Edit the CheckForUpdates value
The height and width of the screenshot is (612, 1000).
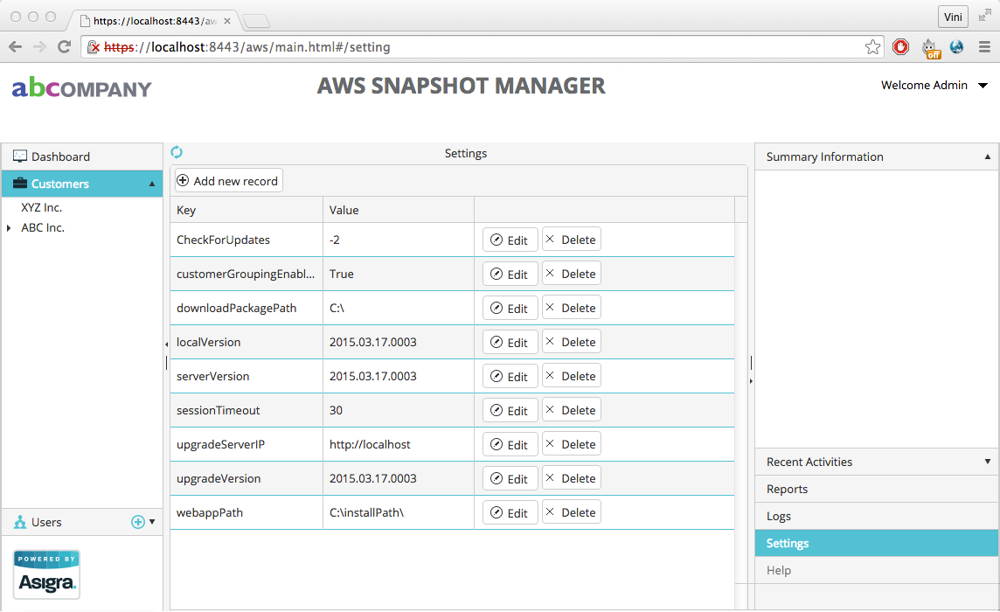point(509,239)
